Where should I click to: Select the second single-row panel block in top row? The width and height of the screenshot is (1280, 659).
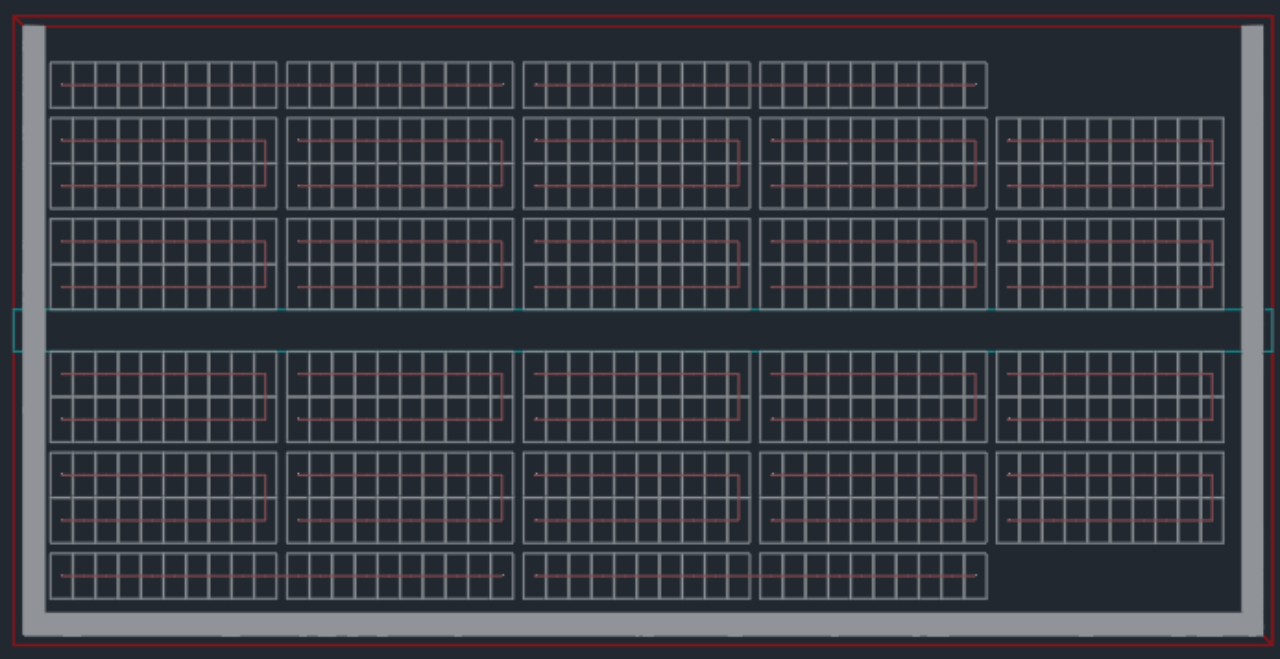(400, 85)
